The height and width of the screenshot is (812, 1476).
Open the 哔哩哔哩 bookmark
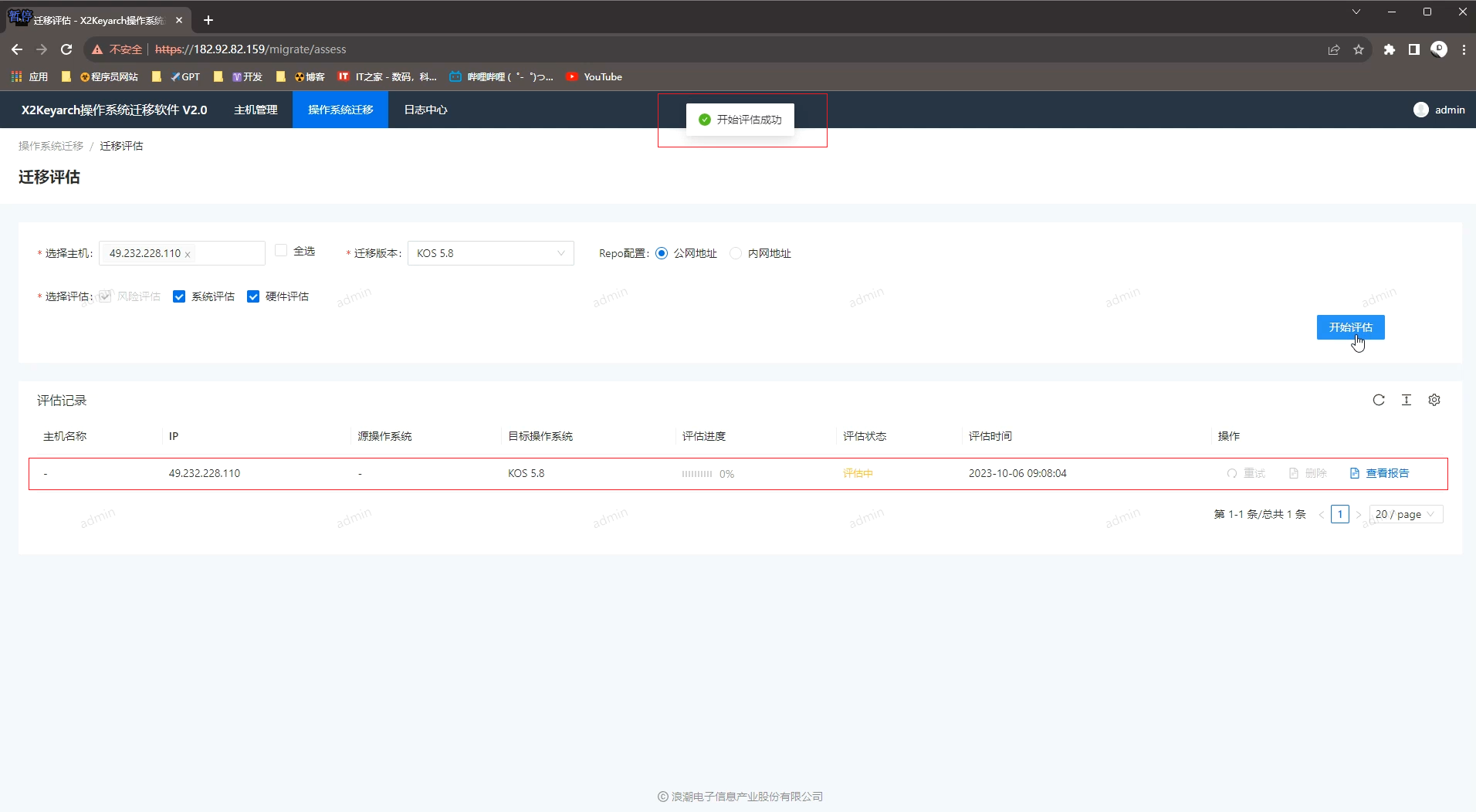point(502,76)
